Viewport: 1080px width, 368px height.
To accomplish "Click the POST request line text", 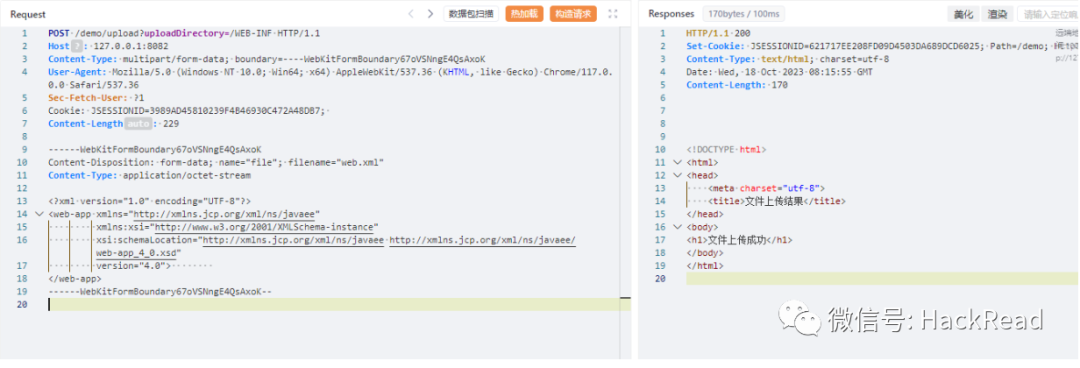I will tap(184, 33).
